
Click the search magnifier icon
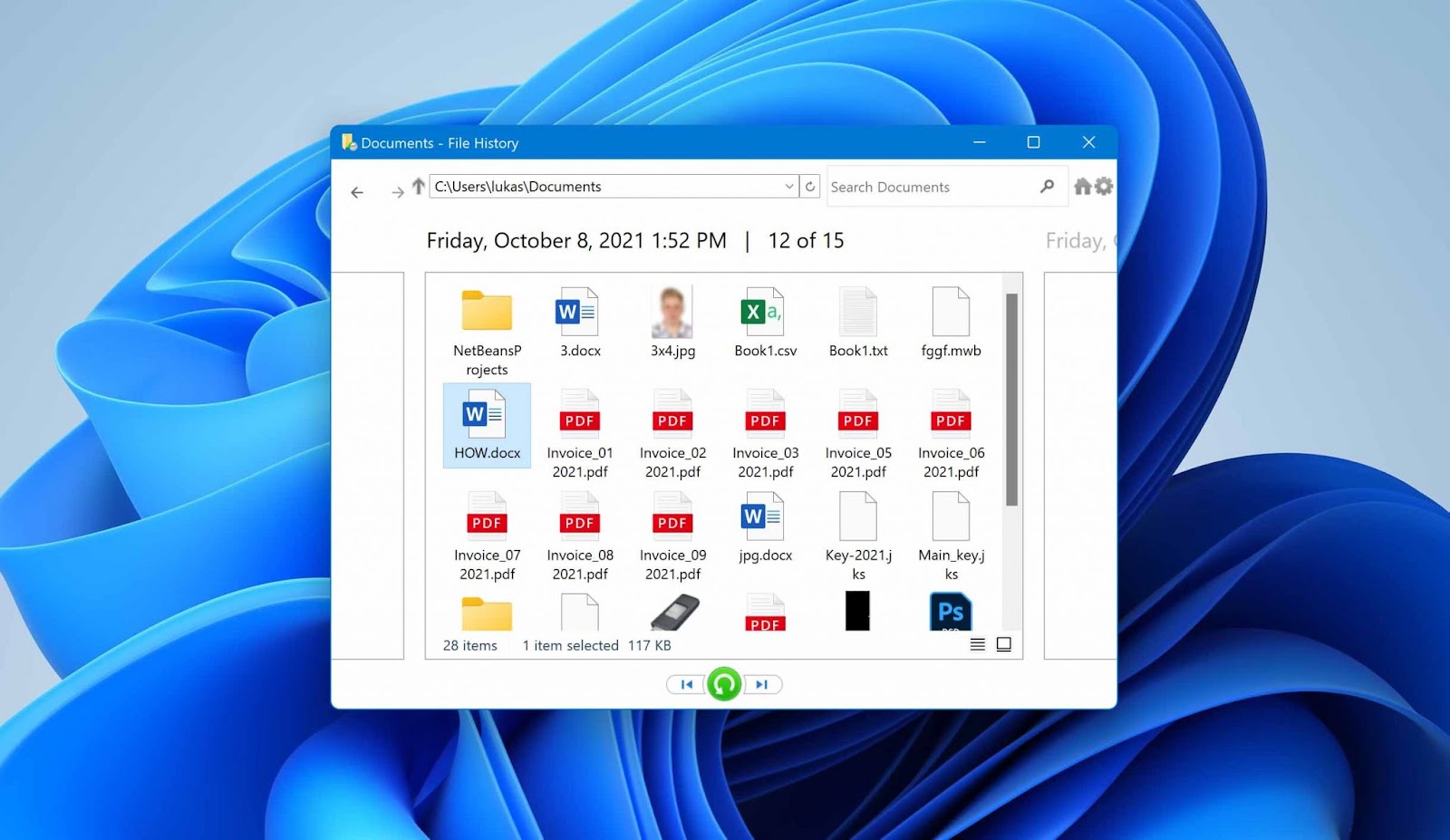(1047, 187)
